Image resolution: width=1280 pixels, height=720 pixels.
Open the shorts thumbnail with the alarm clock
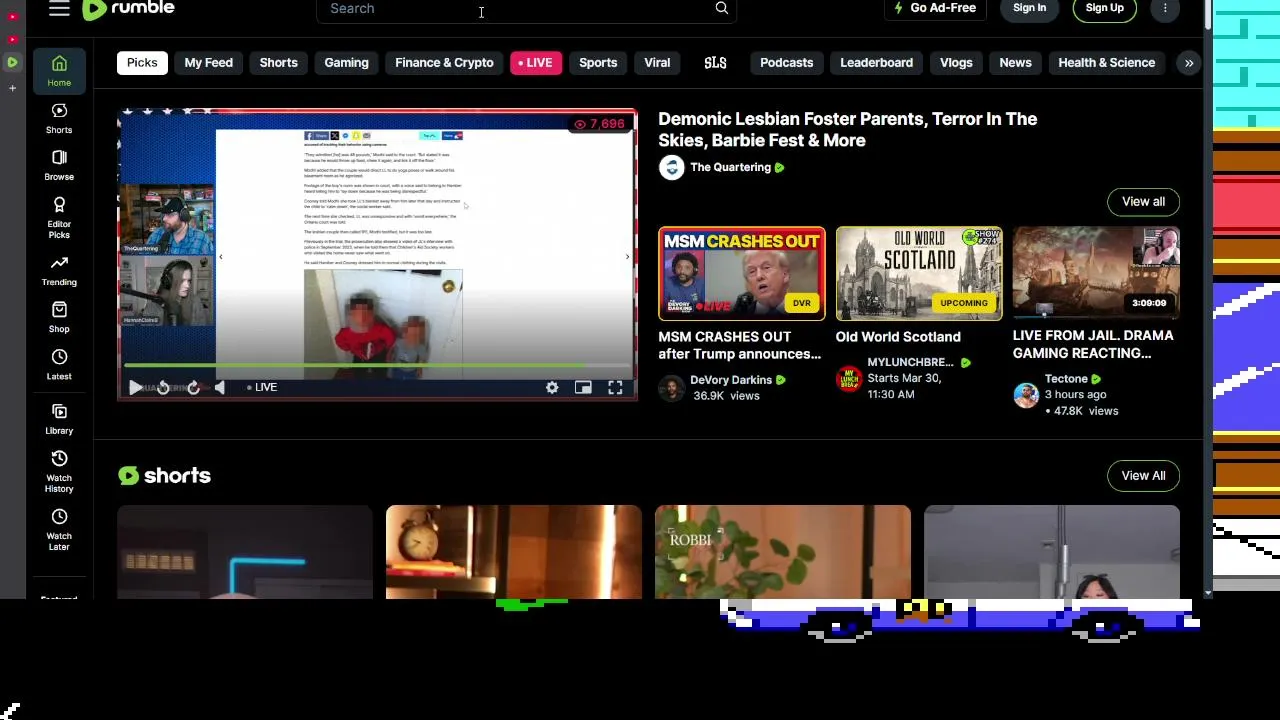click(514, 552)
